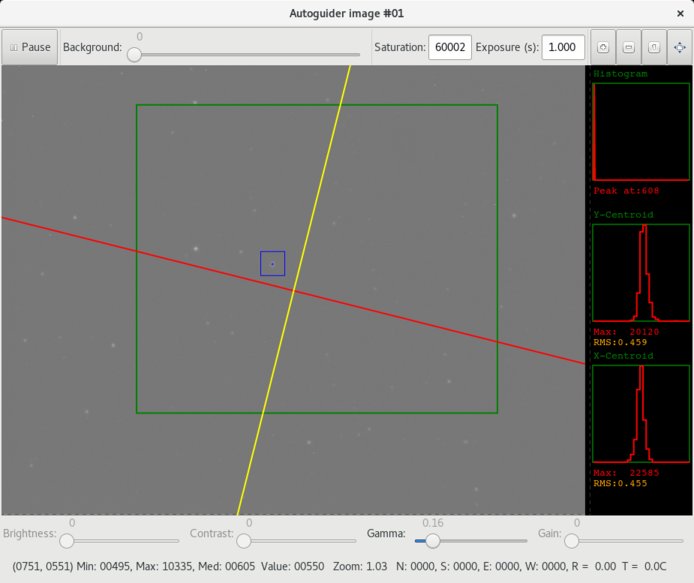This screenshot has height=583, width=694.
Task: Click the 'Med: 00605' status entry
Action: [227, 566]
